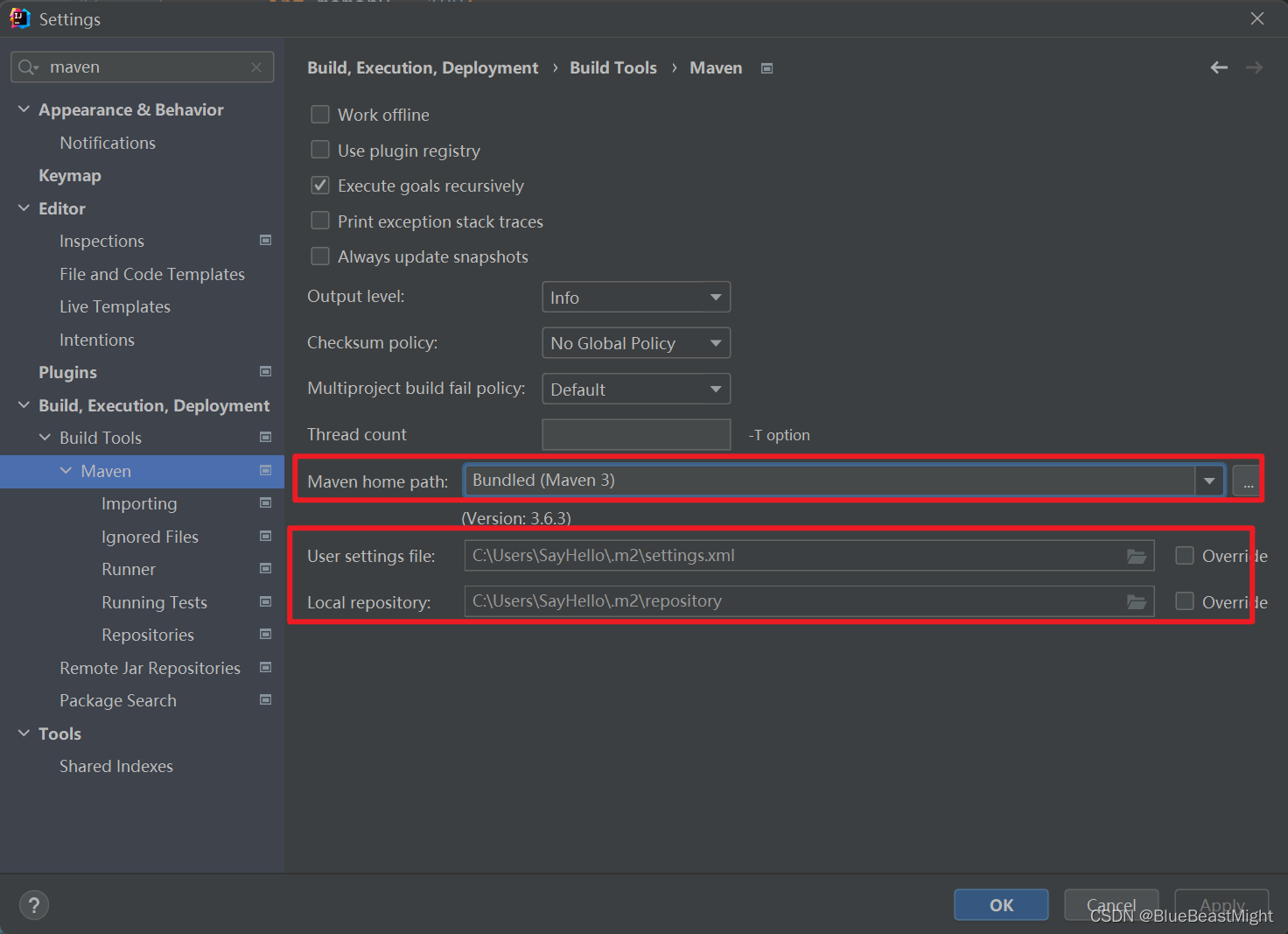Collapse the Editor section arrow

[x=24, y=208]
